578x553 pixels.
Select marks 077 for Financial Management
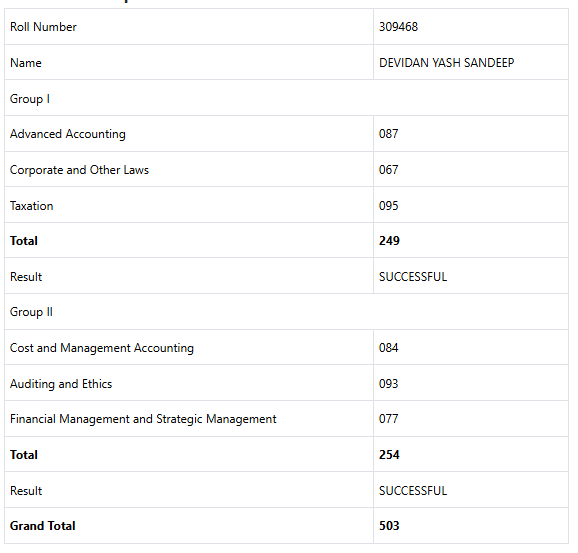tap(389, 419)
